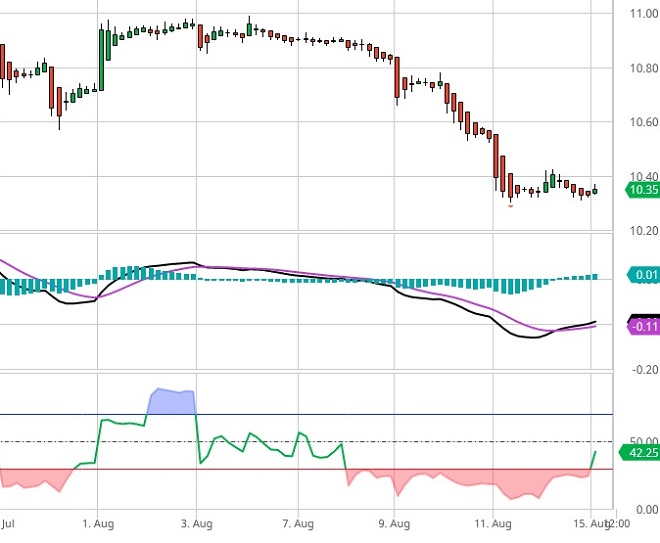Screen dimensions: 660x543
Task: Click the 42.25 RSI value label
Action: 640,453
